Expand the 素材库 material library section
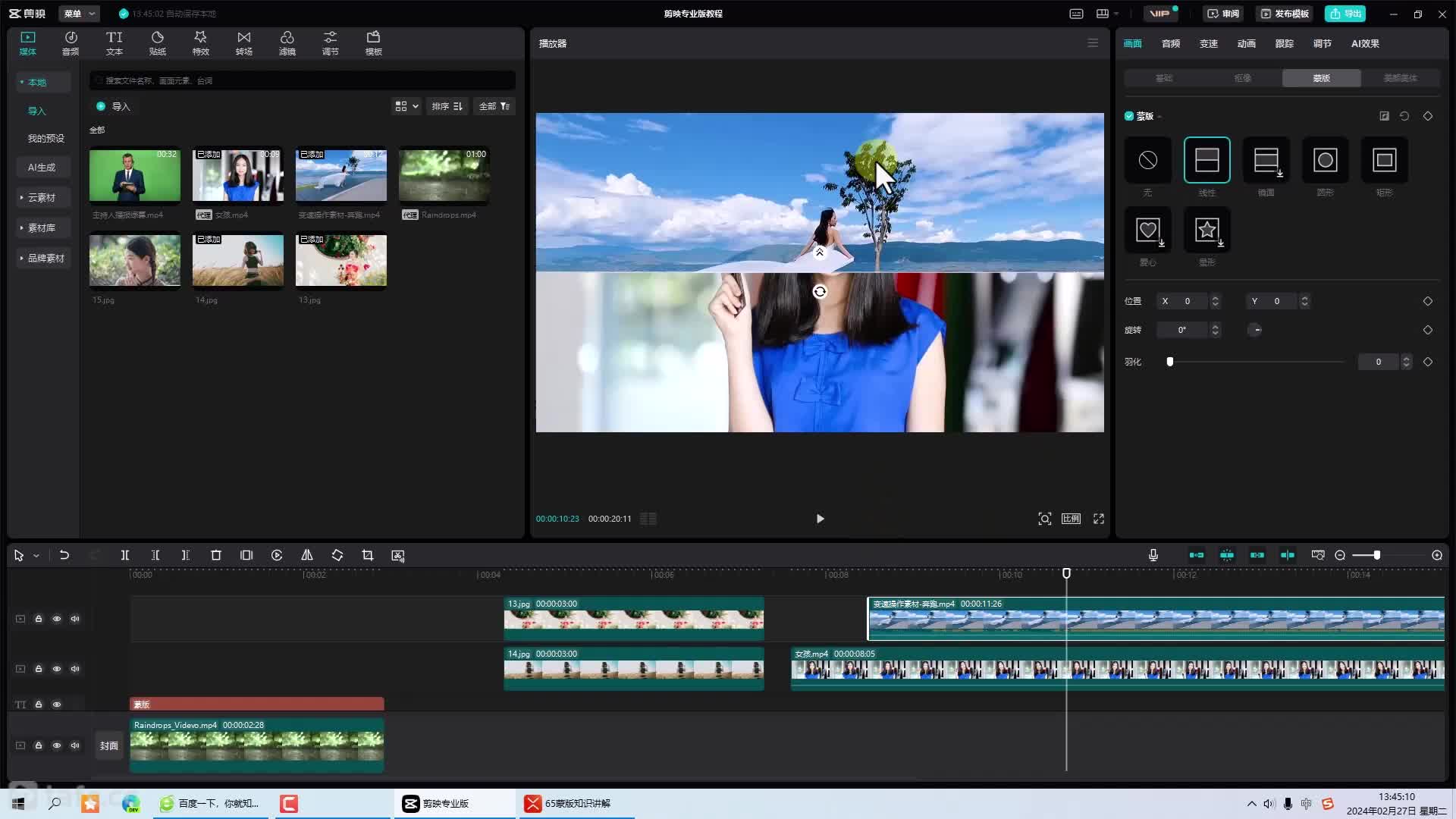 click(x=22, y=227)
